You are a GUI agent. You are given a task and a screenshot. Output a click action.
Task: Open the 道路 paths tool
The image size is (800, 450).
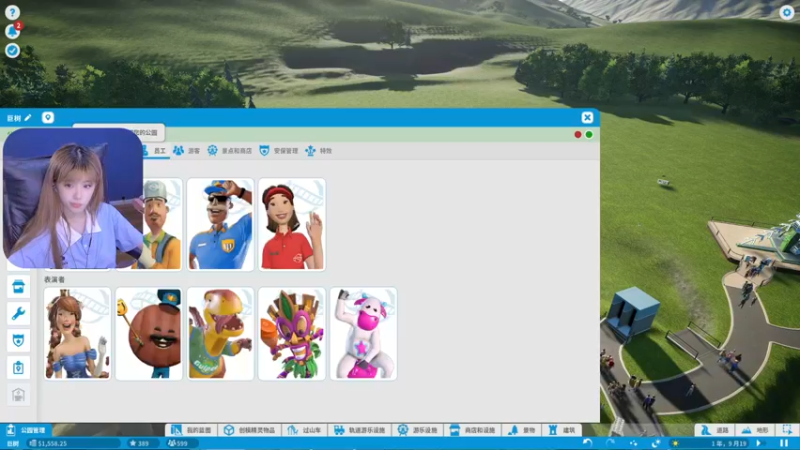point(716,430)
